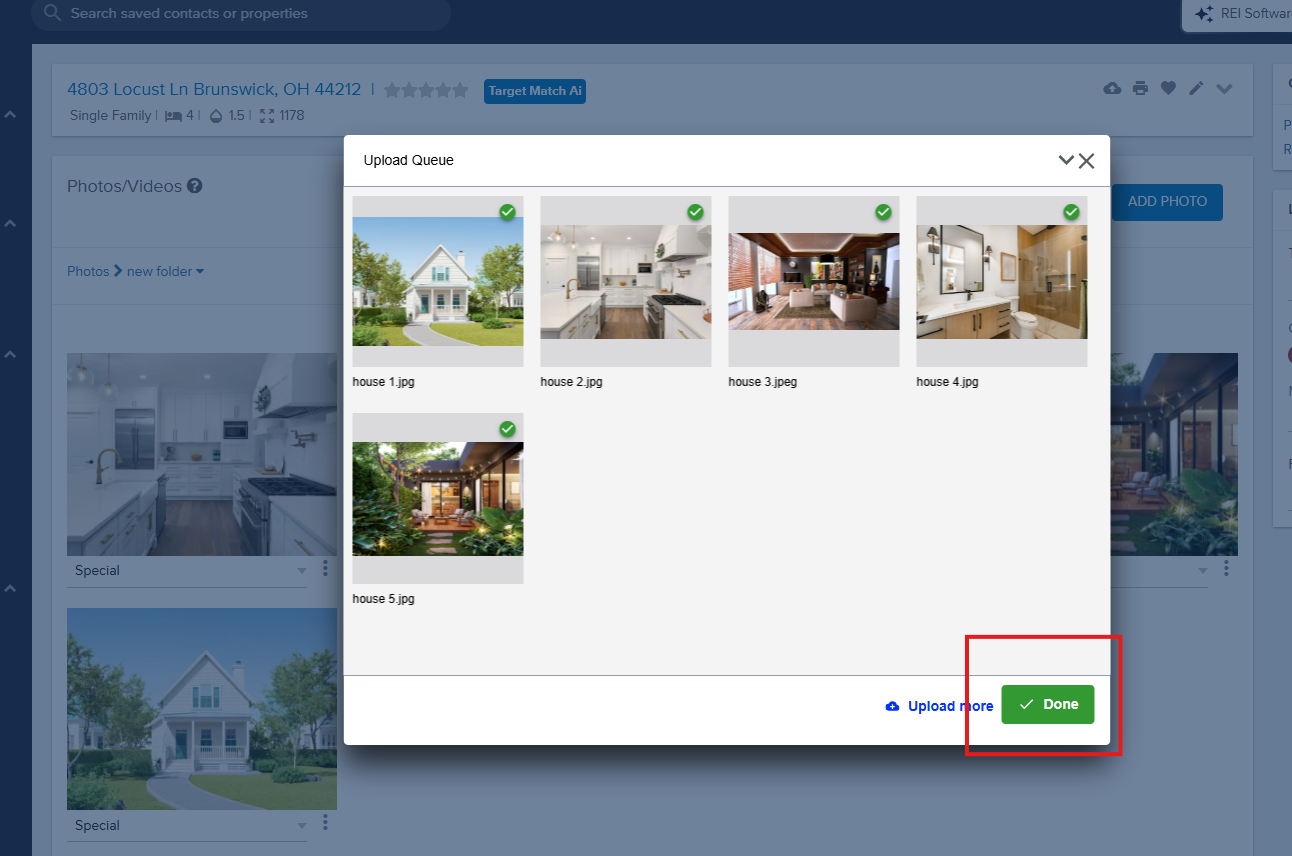Open three-dot menu for kitchen photo

(326, 568)
